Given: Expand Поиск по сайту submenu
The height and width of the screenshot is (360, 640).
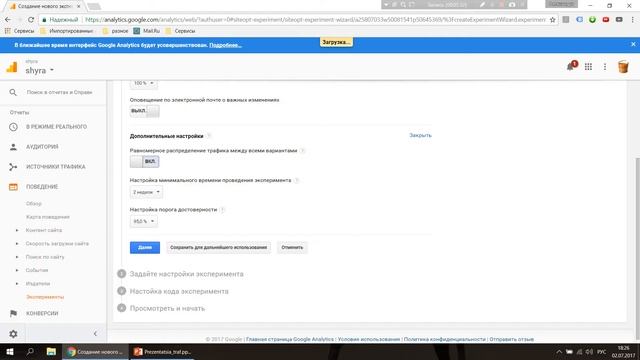Looking at the screenshot, I should pos(17,257).
